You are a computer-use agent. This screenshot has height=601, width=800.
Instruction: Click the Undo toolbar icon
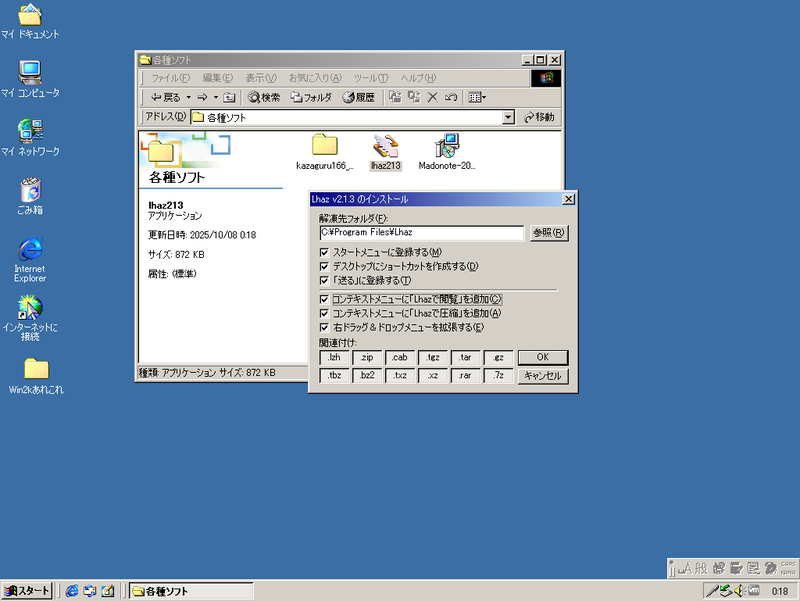451,97
